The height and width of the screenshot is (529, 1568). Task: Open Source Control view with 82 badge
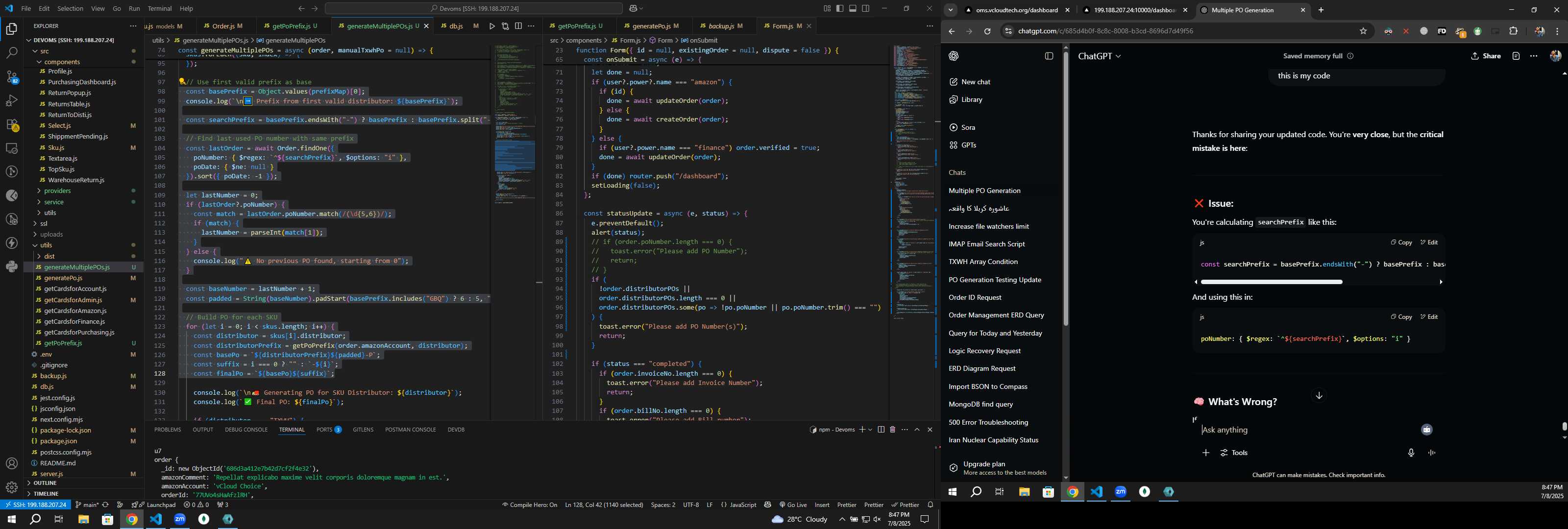click(x=12, y=77)
